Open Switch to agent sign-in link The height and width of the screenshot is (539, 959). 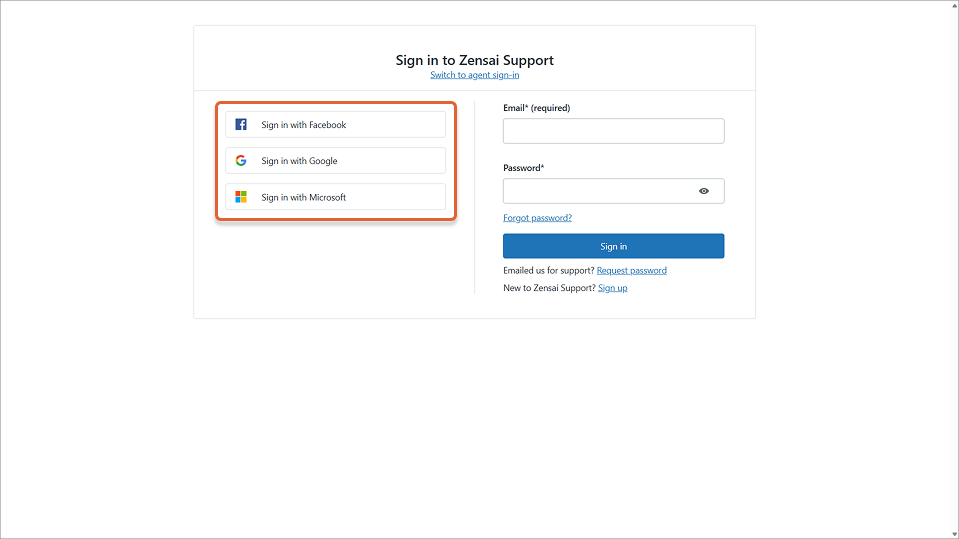click(475, 75)
